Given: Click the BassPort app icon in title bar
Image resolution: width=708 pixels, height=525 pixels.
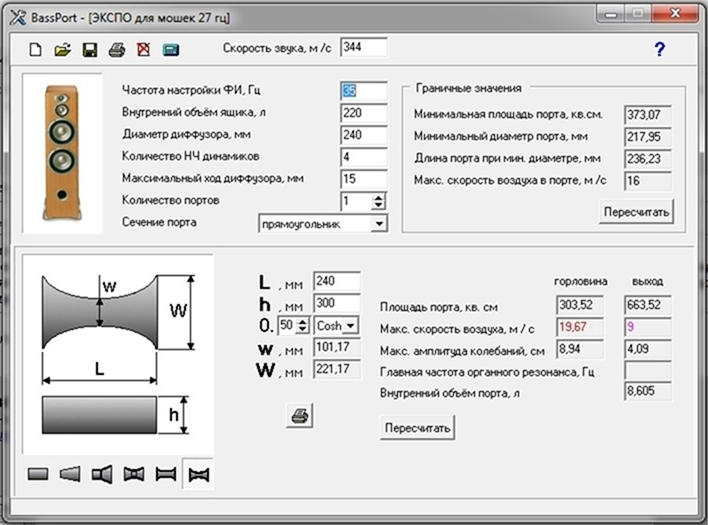Looking at the screenshot, I should coord(18,18).
